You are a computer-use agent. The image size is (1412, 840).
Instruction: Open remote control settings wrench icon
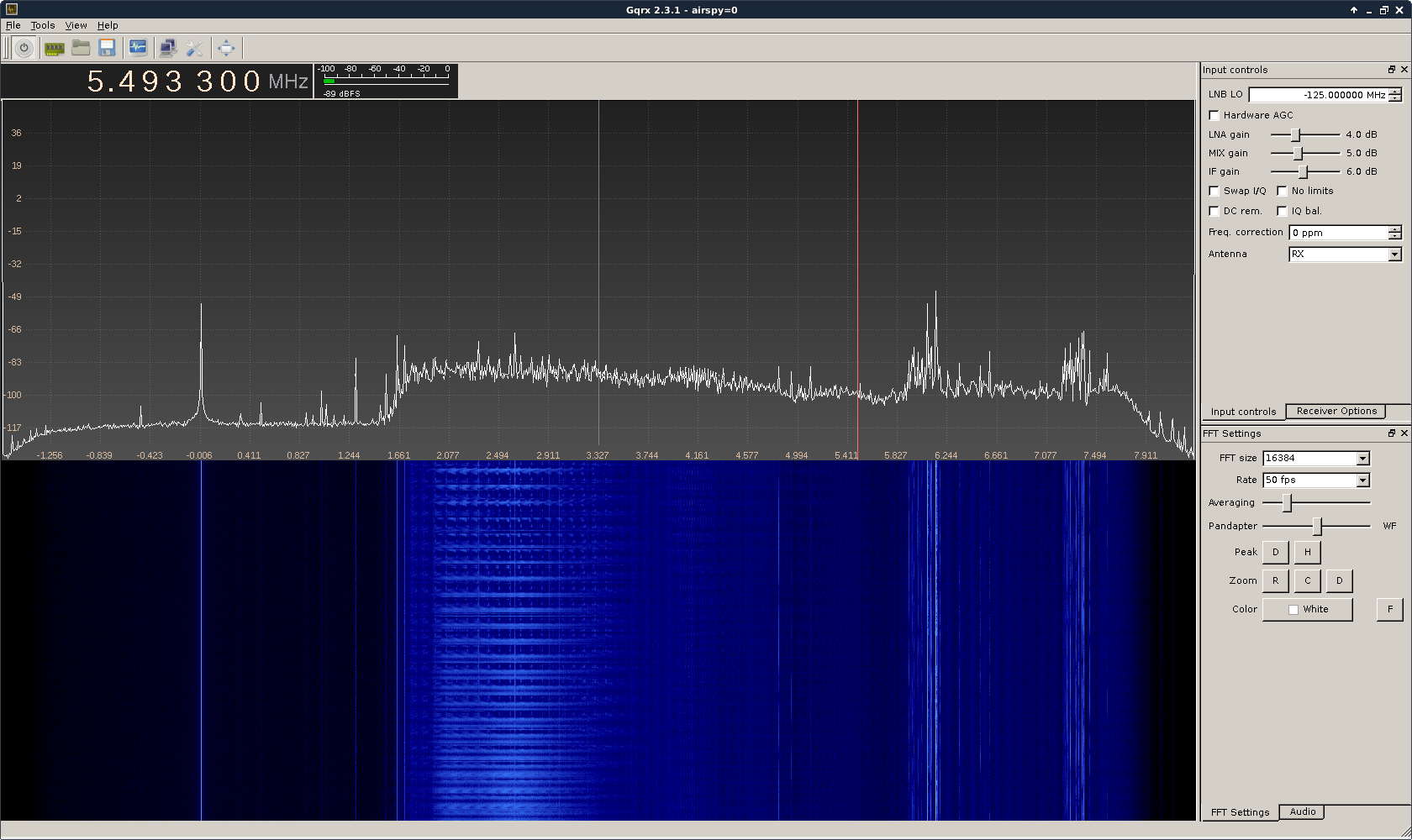[195, 48]
